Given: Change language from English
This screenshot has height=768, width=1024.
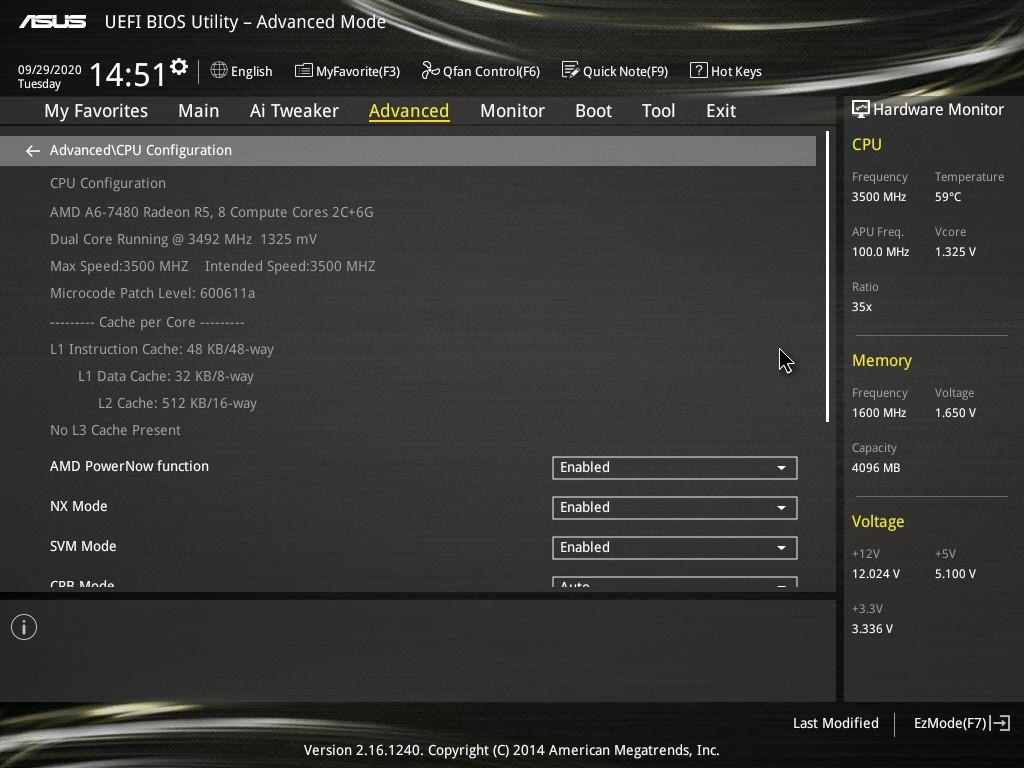Looking at the screenshot, I should [x=251, y=71].
